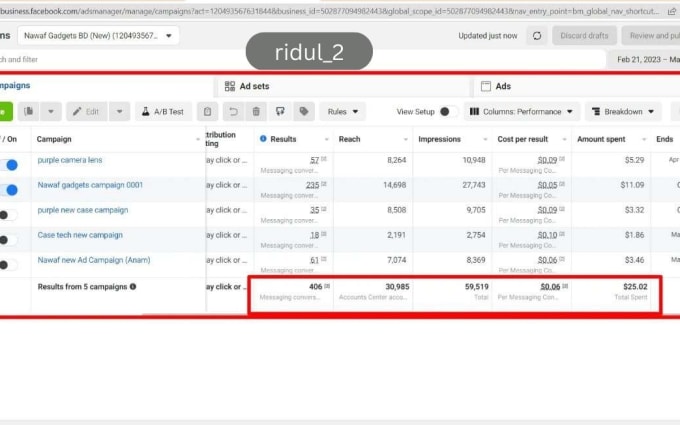Enable Case tech new campaign toggle
Image resolution: width=680 pixels, height=425 pixels.
(7, 240)
